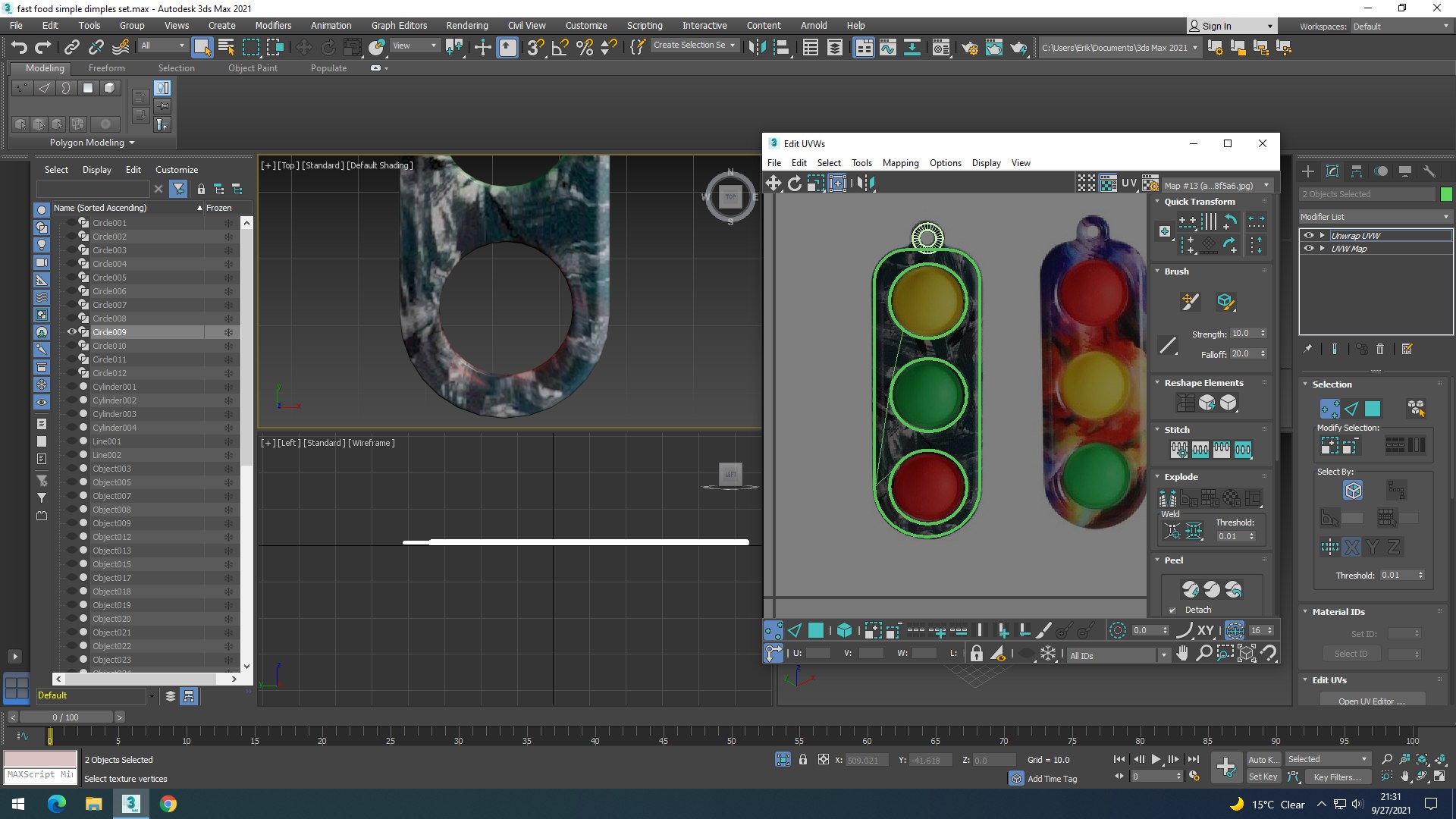This screenshot has height=819, width=1456.
Task: Open the Workspaces Default dropdown
Action: click(1401, 26)
